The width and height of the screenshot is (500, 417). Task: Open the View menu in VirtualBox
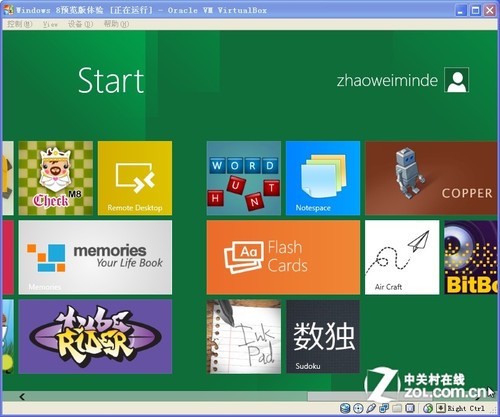coord(50,24)
